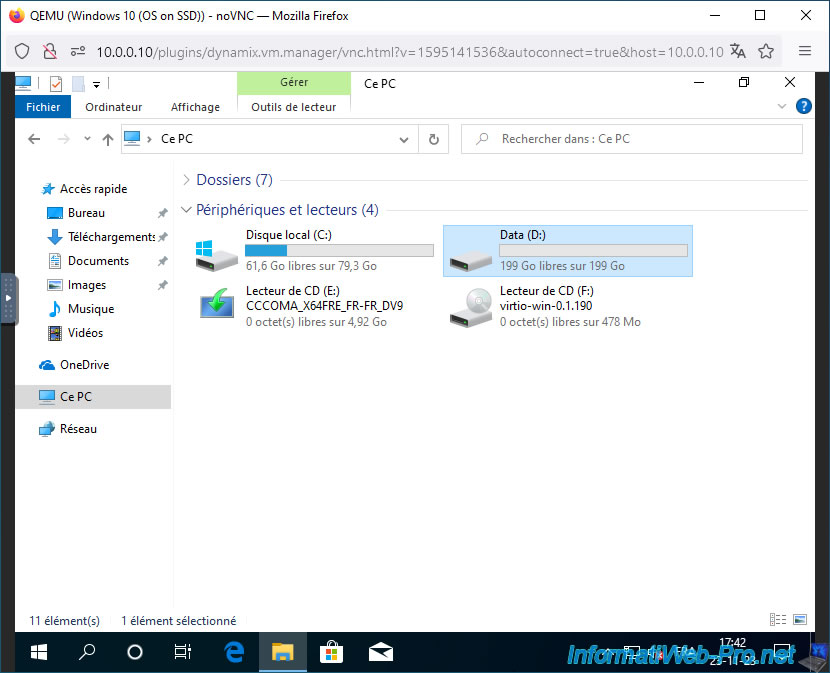Refresh the Ce PC view
Image resolution: width=830 pixels, height=673 pixels.
point(434,139)
